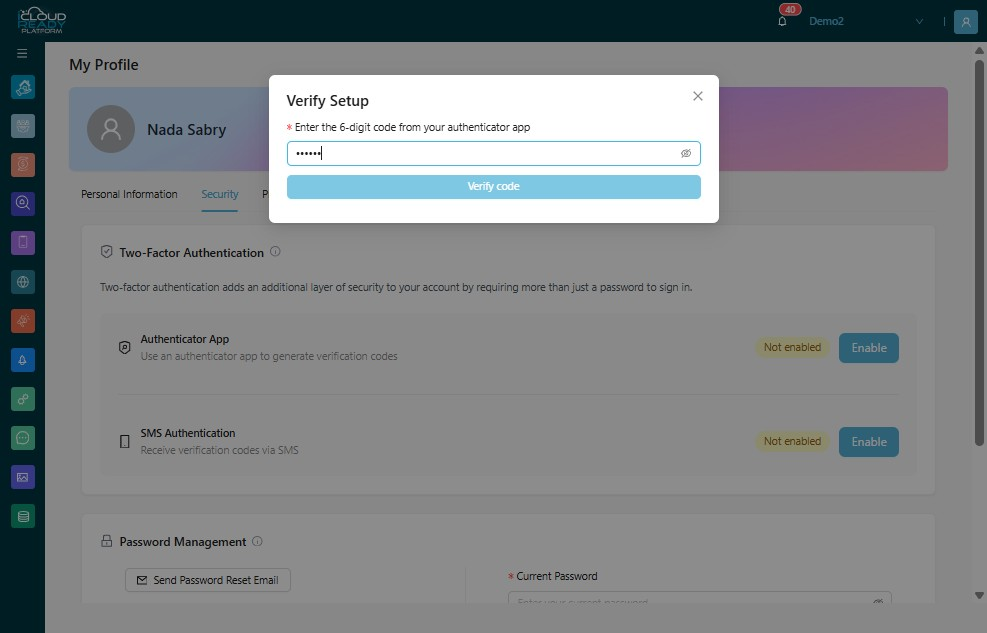Viewport: 987px width, 633px height.
Task: Click the Current Password label
Action: pos(556,576)
